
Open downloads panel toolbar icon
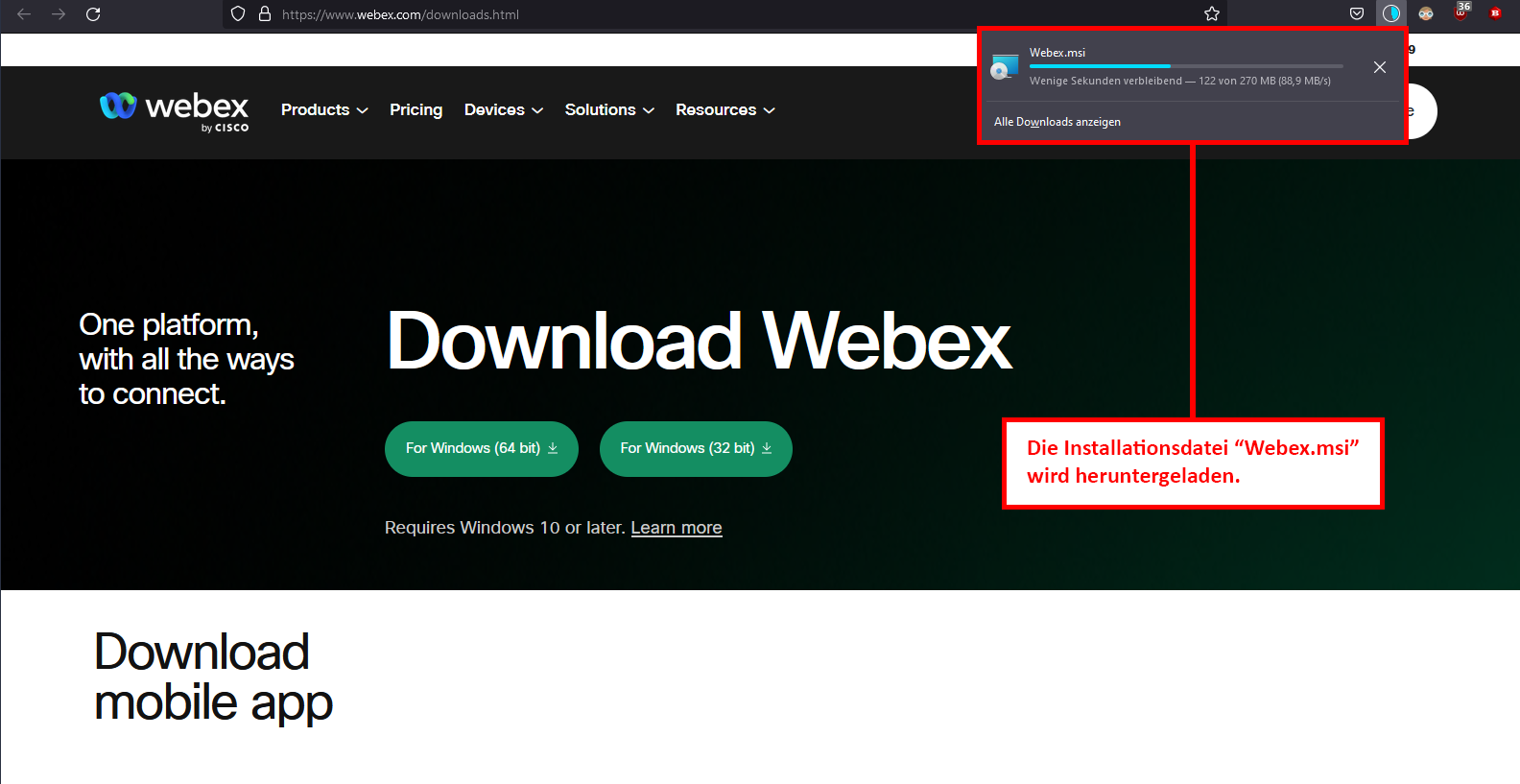(x=1391, y=13)
